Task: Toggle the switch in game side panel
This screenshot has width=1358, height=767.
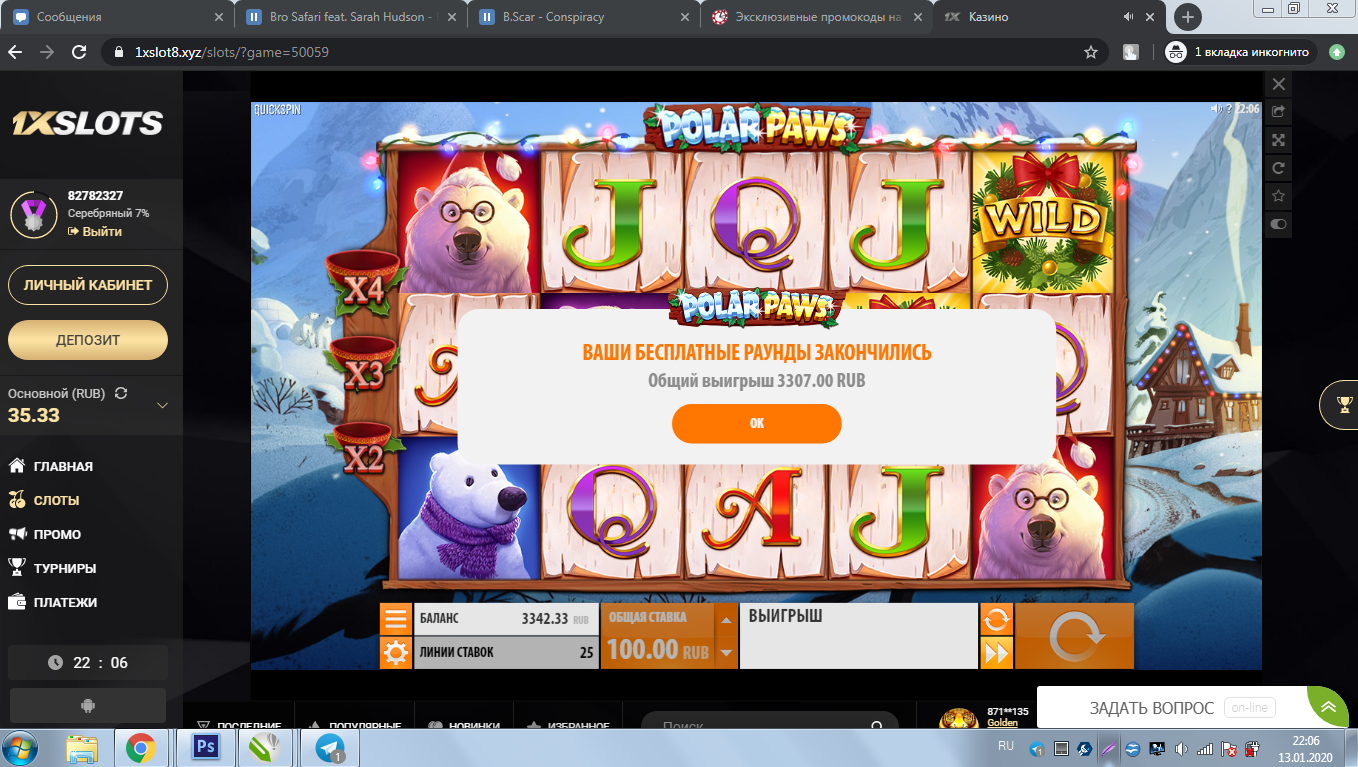Action: (1278, 224)
